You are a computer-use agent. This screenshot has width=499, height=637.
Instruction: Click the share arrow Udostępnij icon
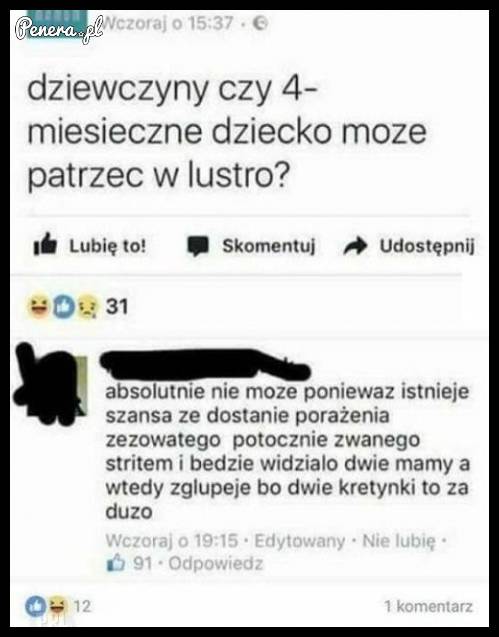[355, 246]
